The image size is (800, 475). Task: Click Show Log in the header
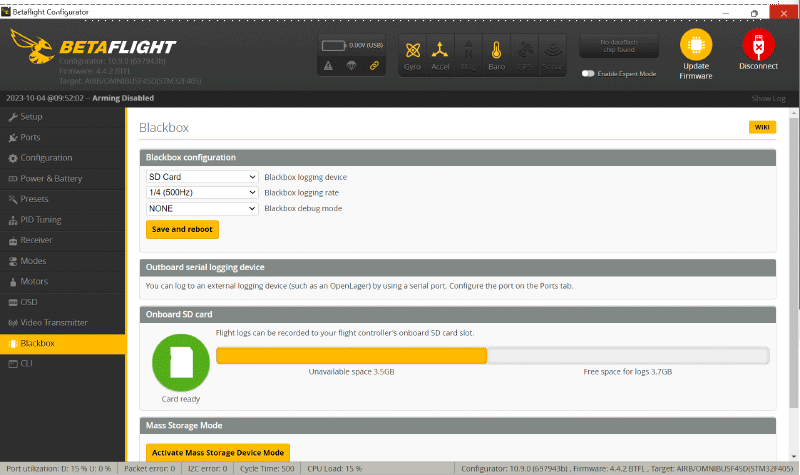tap(768, 99)
